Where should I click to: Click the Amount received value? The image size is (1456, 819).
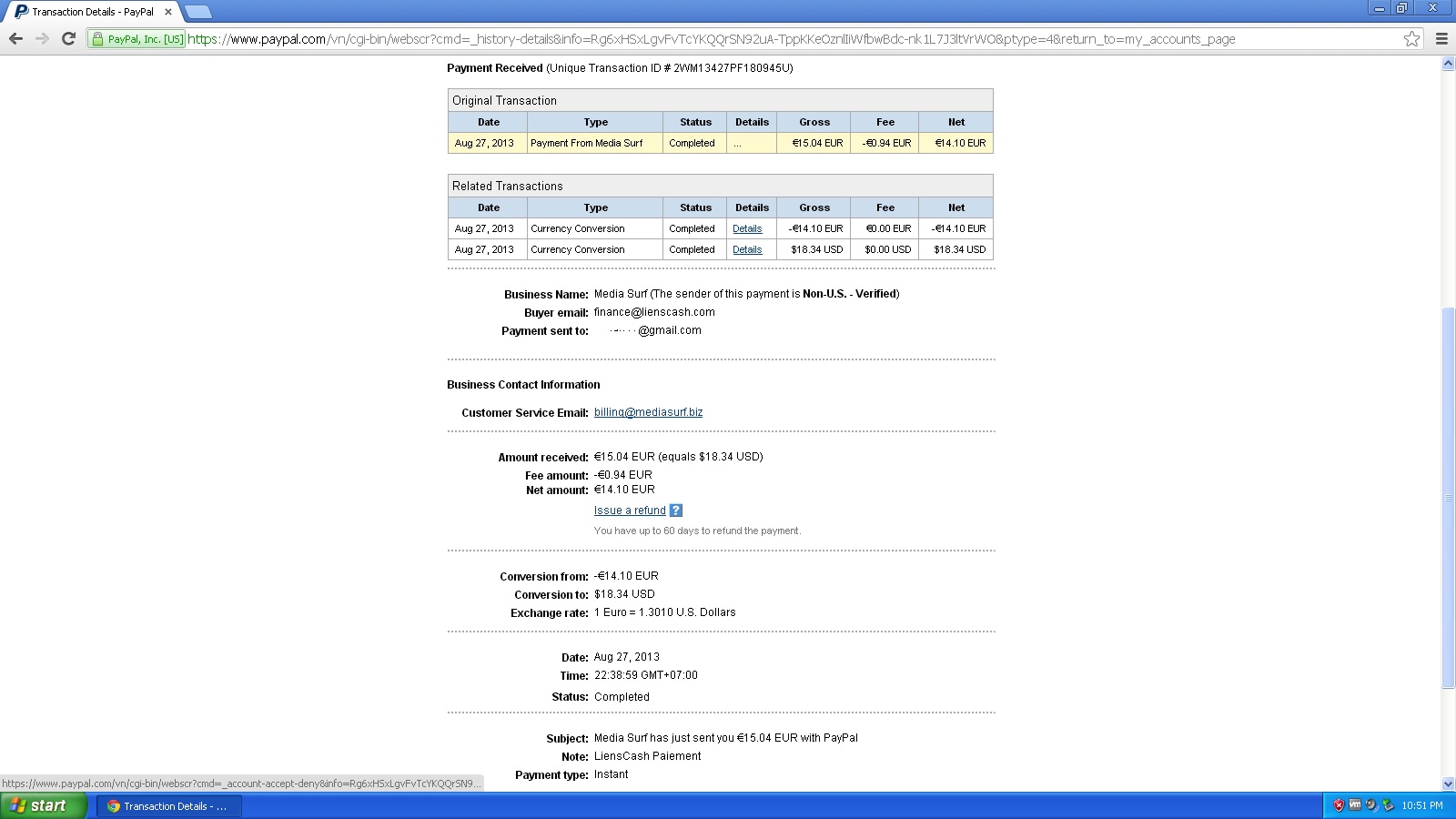[x=679, y=457]
